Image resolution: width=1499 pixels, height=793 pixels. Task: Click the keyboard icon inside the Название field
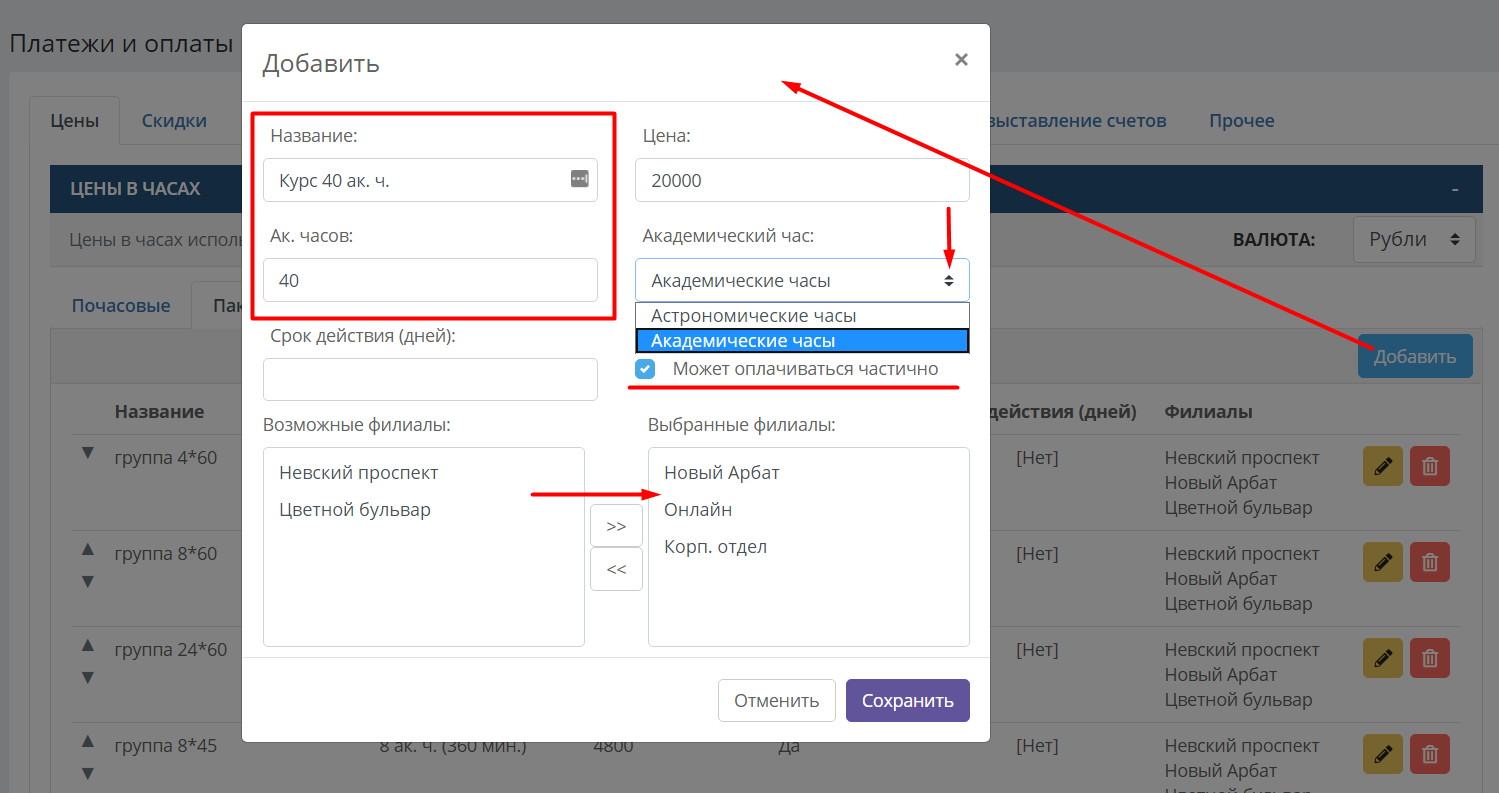[x=580, y=179]
